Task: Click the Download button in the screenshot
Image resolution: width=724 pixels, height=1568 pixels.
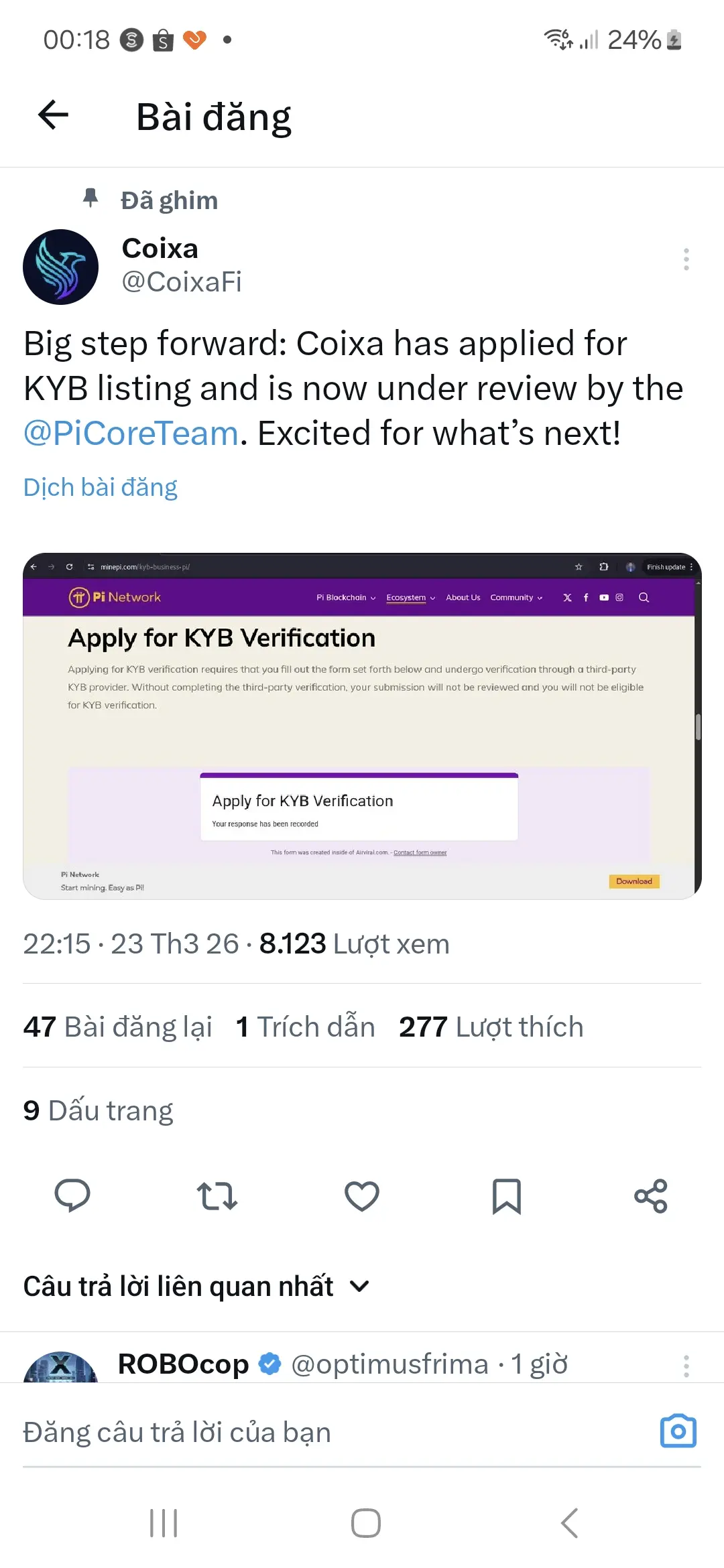Action: pos(633,881)
